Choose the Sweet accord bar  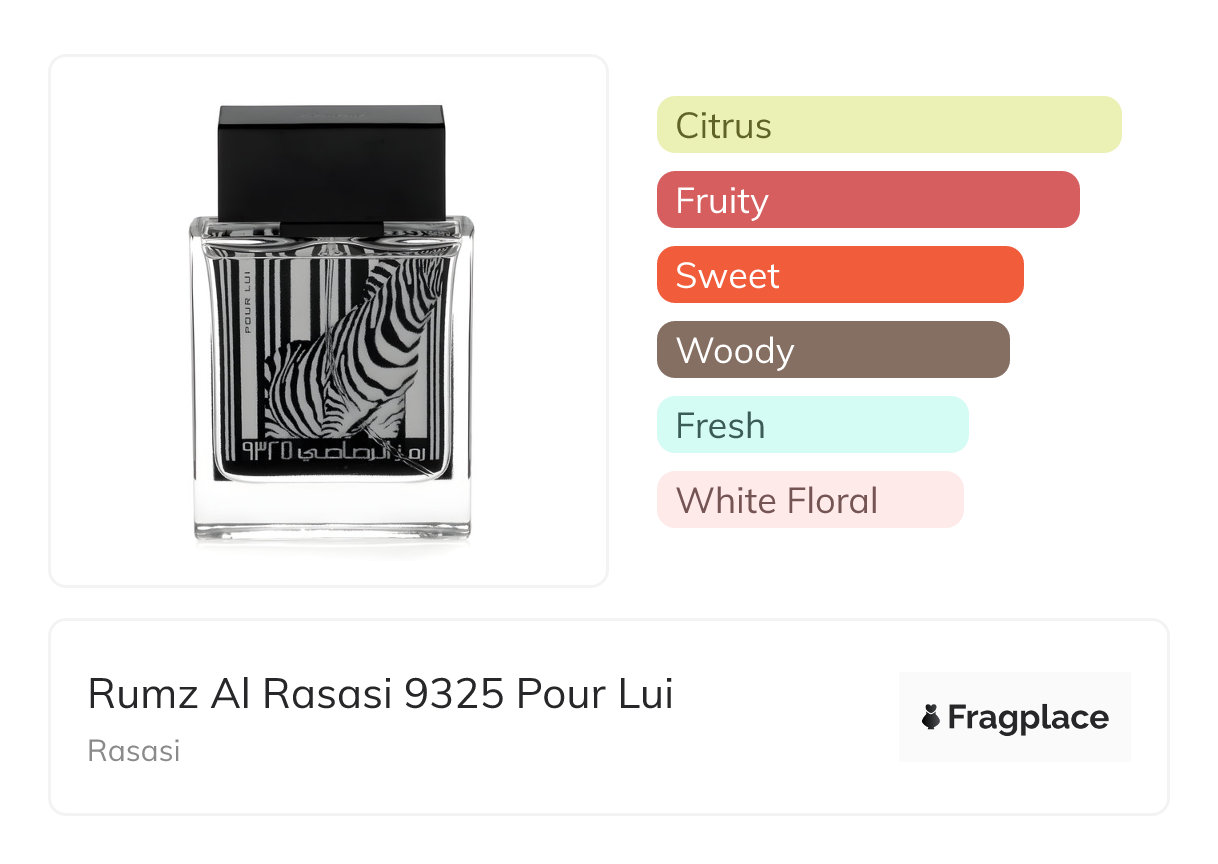click(839, 275)
